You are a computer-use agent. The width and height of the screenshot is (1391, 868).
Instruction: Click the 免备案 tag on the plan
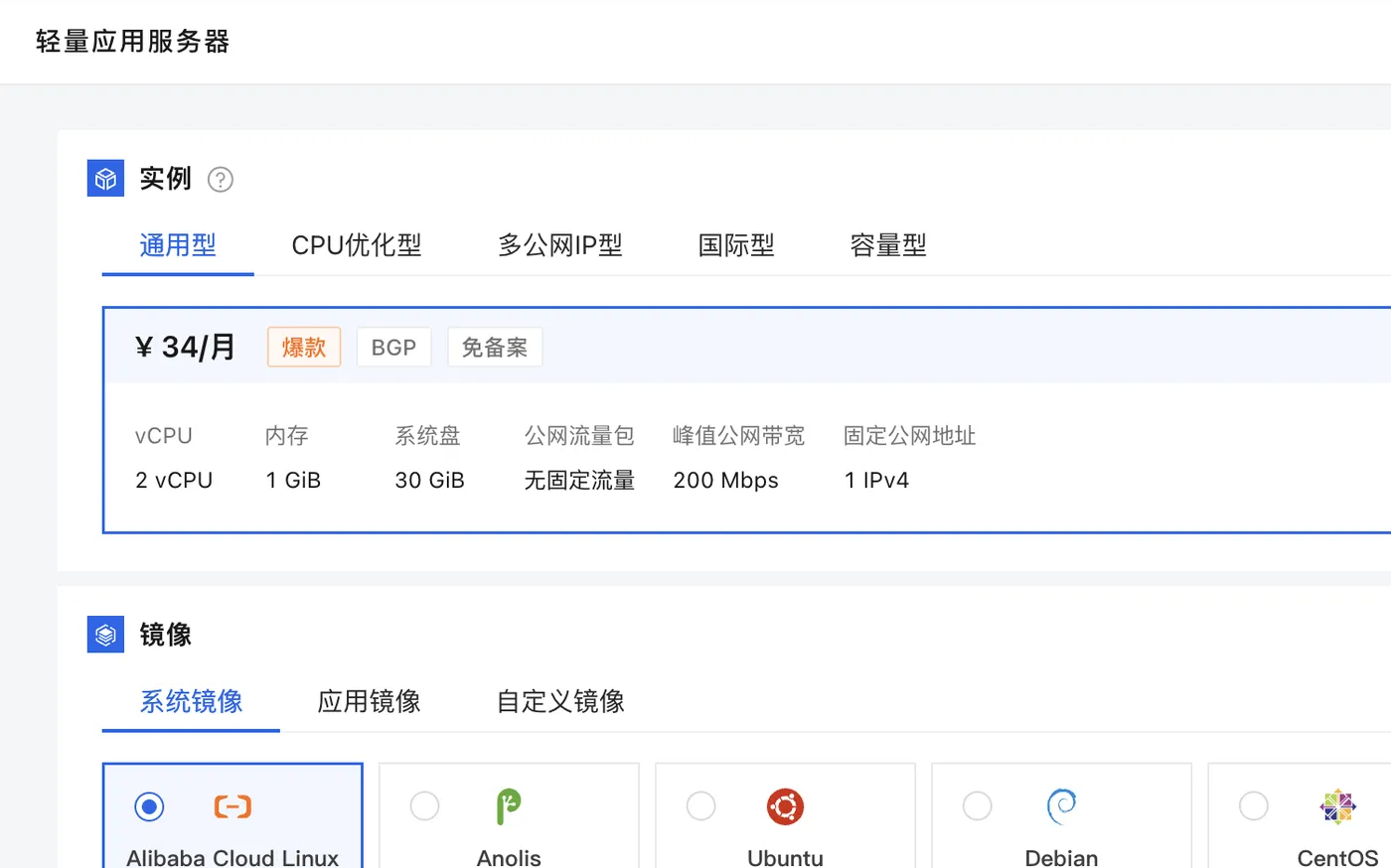pos(495,348)
